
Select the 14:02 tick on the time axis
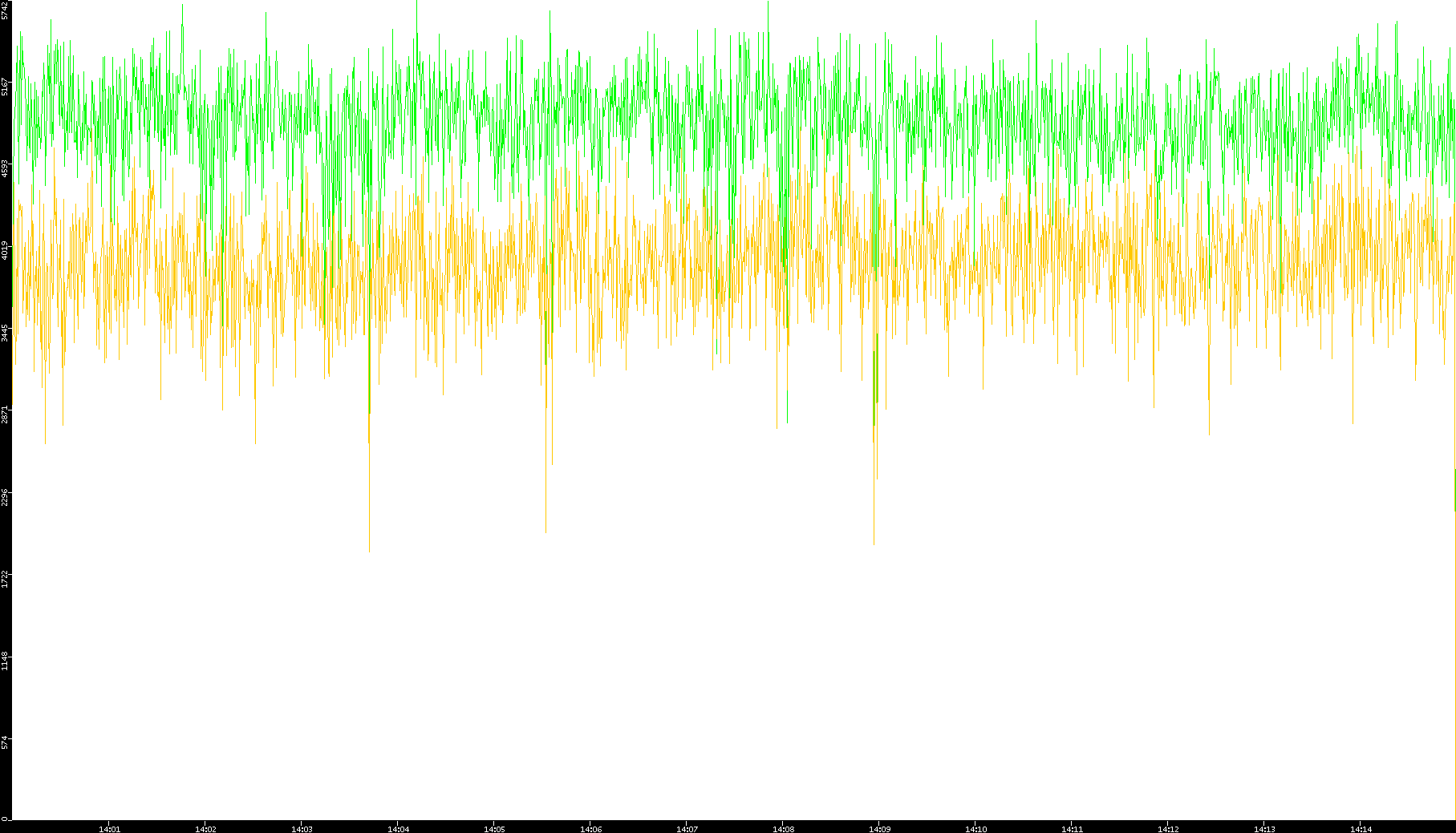[x=205, y=828]
